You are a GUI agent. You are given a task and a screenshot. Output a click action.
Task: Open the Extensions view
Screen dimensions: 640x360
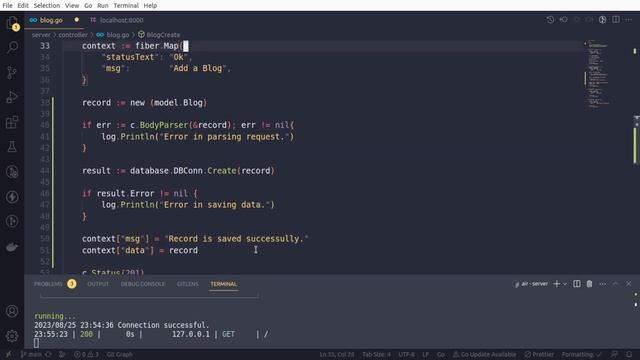(12, 122)
